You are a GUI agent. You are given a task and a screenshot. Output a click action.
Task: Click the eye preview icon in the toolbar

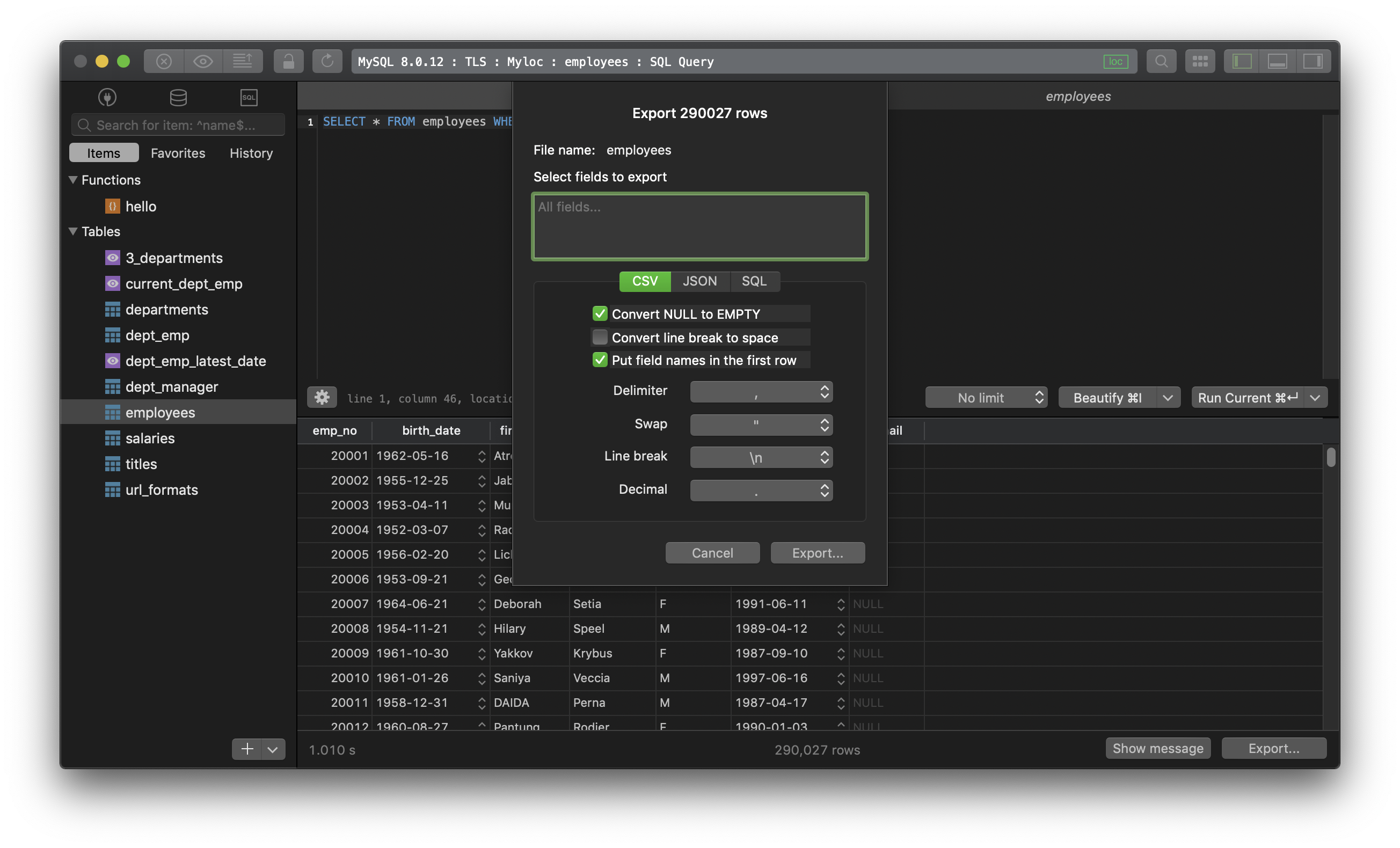(x=203, y=61)
